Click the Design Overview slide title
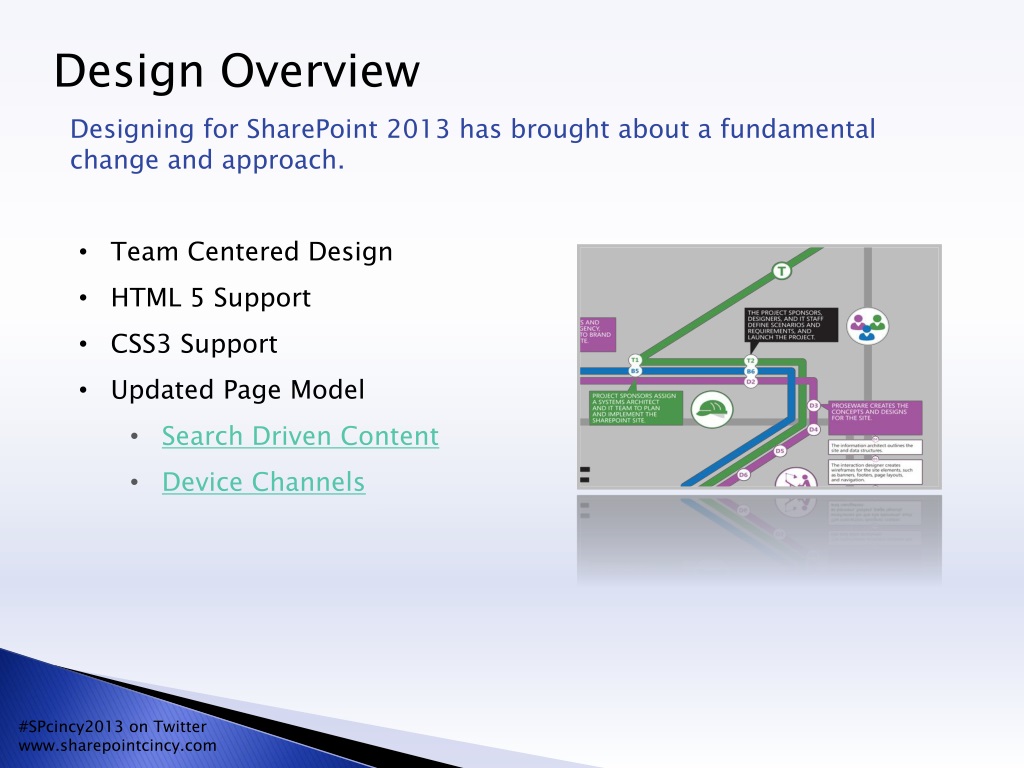 point(236,71)
